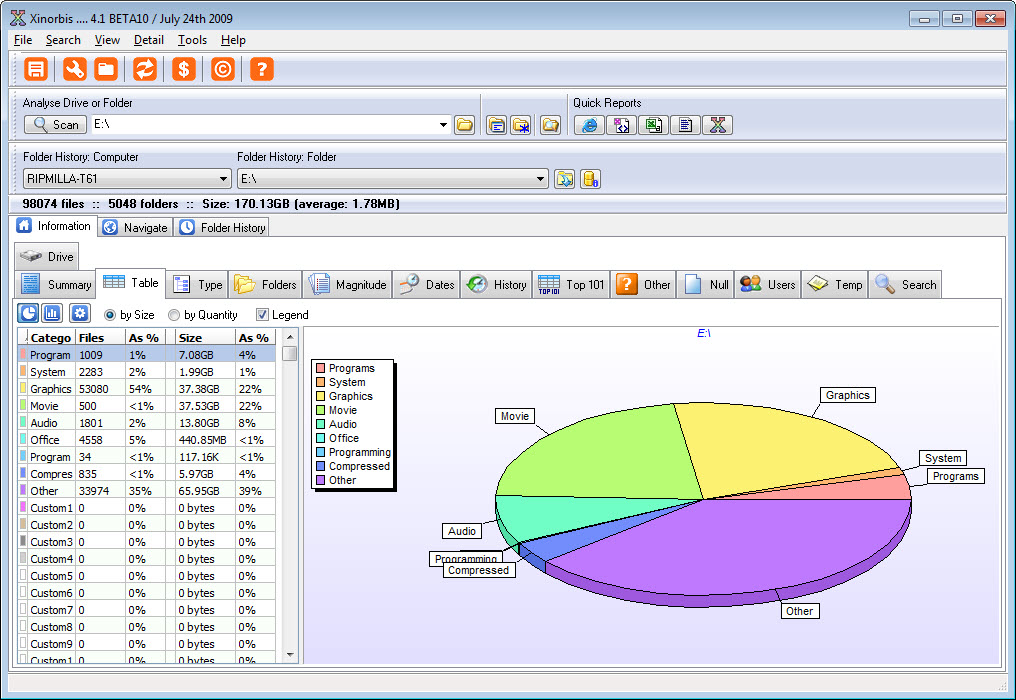The height and width of the screenshot is (700, 1016).
Task: Click the orange refresh arrows icon
Action: [x=145, y=69]
